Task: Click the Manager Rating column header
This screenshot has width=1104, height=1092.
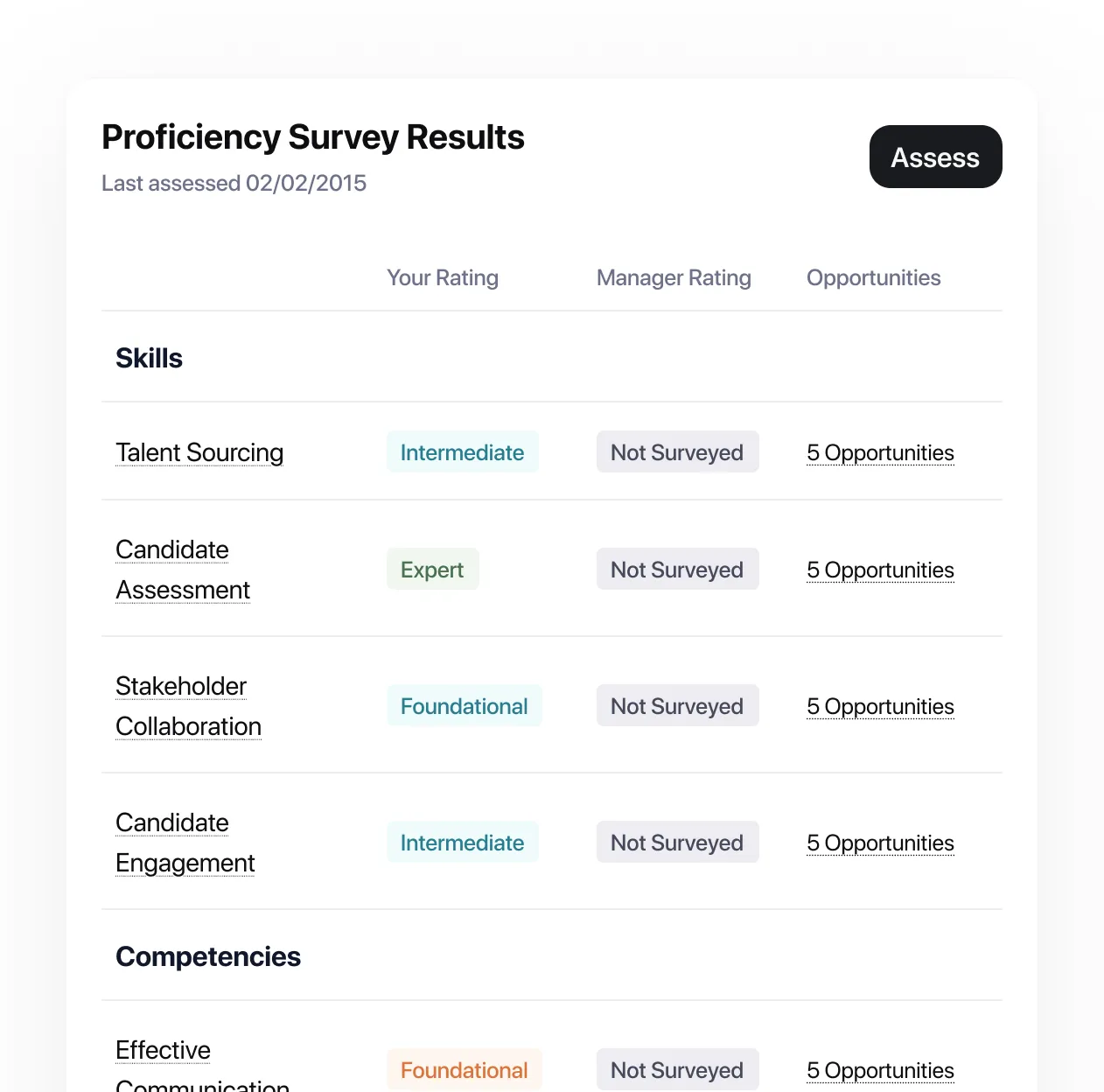Action: coord(674,277)
